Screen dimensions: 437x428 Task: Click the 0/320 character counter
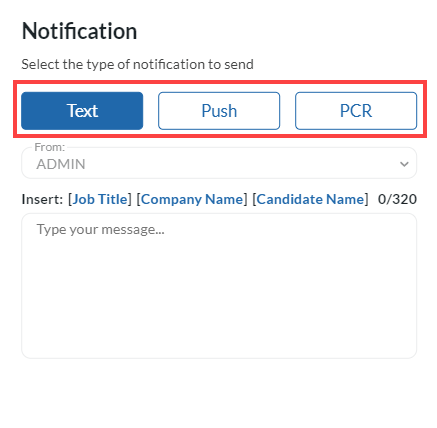(x=397, y=199)
